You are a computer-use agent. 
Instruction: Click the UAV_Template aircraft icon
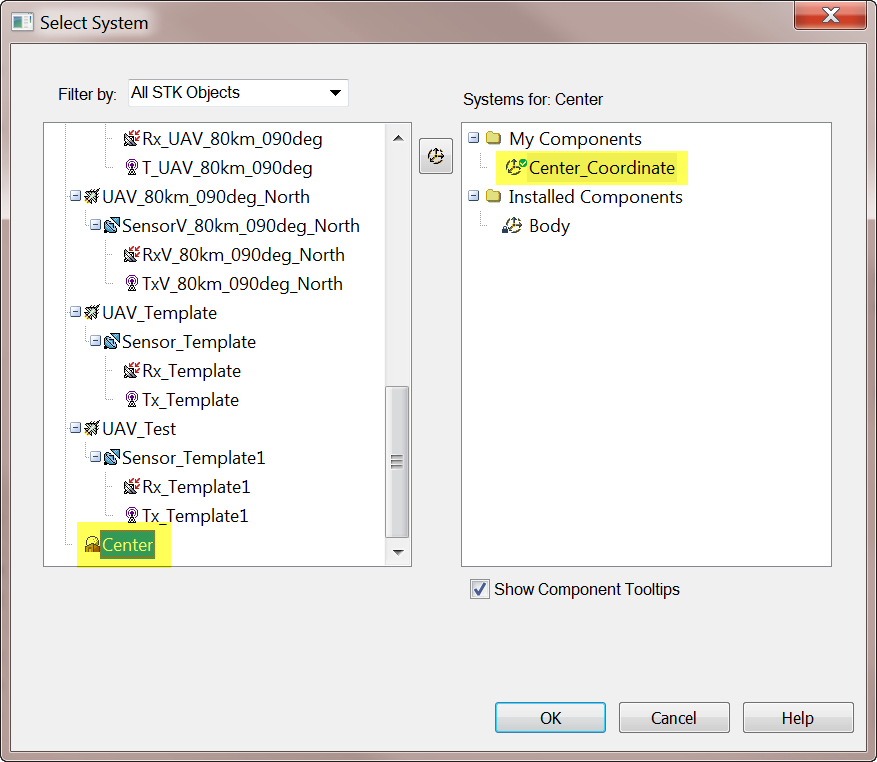coord(92,313)
